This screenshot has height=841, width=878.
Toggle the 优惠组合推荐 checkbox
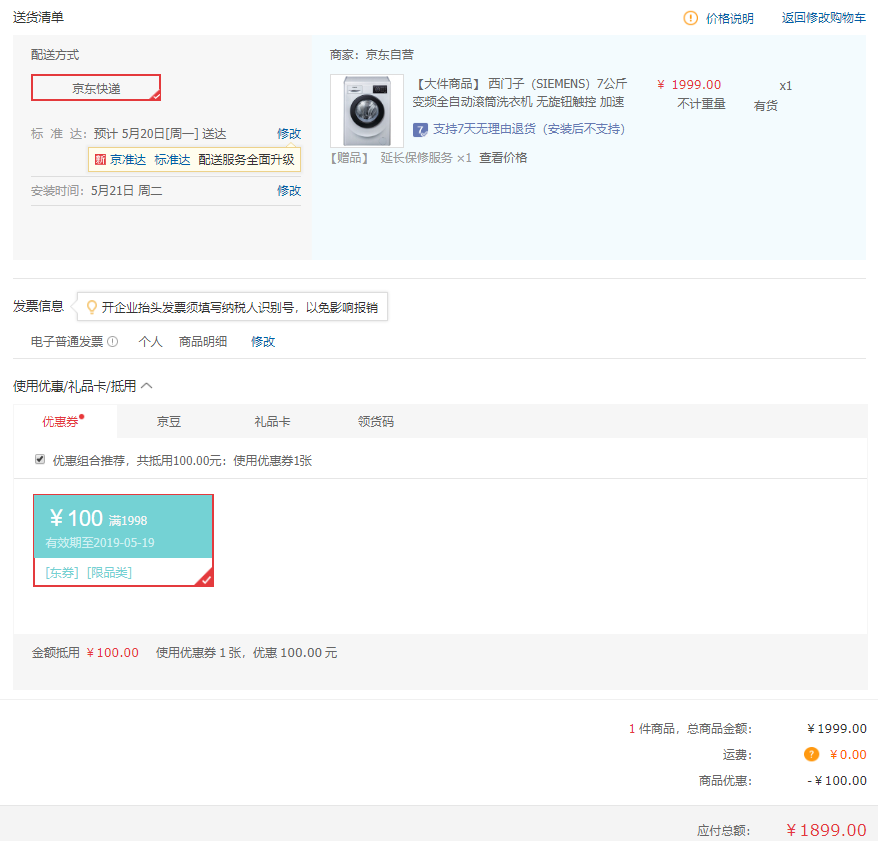tap(40, 460)
